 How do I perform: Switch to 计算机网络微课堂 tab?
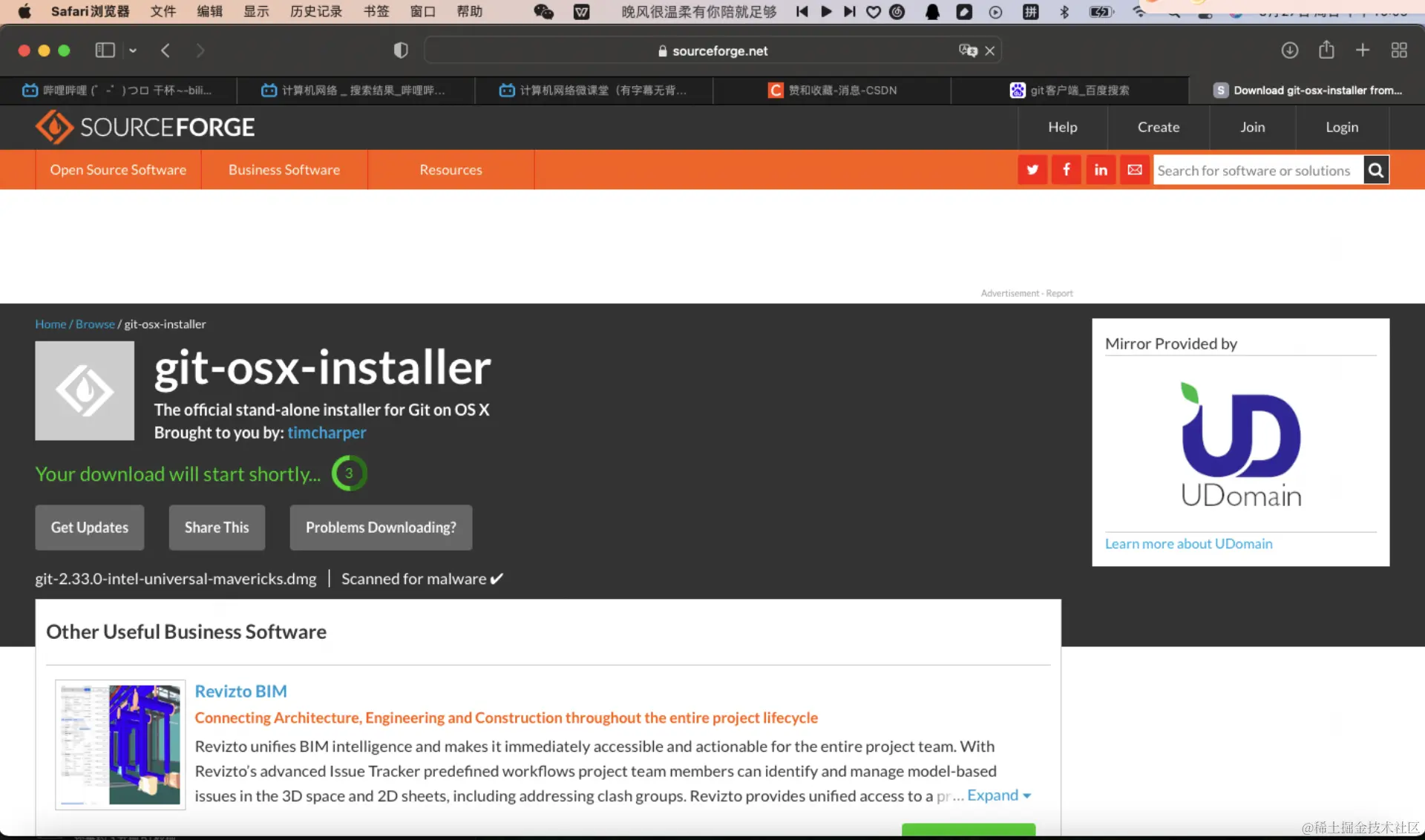594,91
